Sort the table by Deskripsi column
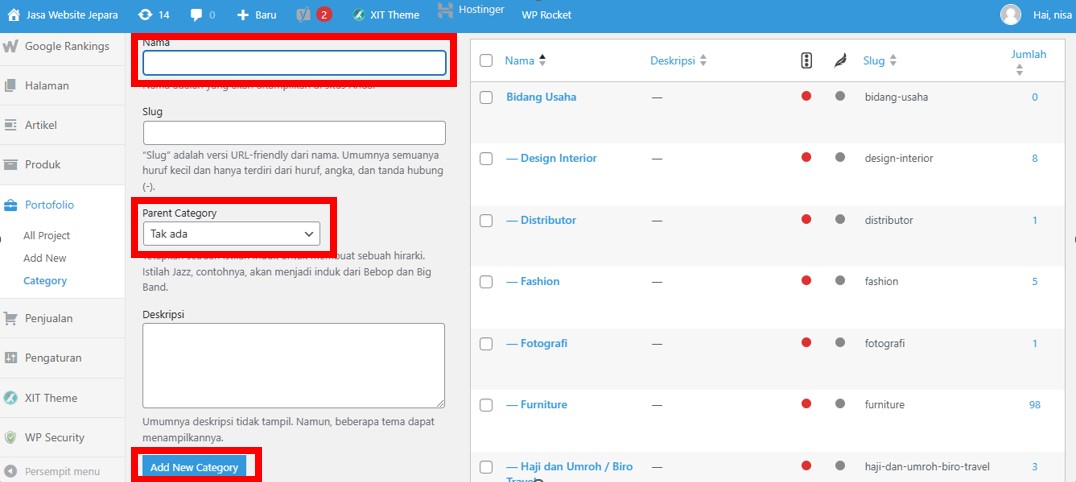The width and height of the screenshot is (1076, 482). pyautogui.click(x=678, y=60)
